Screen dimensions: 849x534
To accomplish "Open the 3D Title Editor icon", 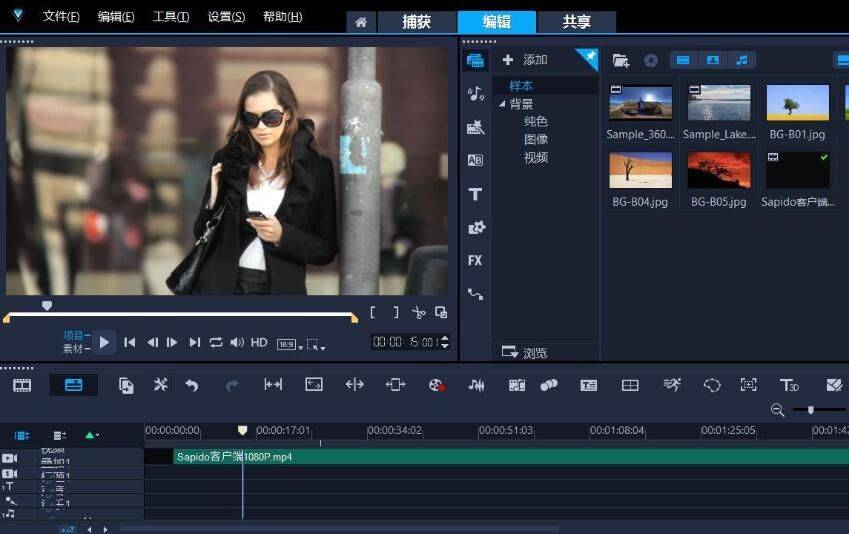I will [789, 385].
